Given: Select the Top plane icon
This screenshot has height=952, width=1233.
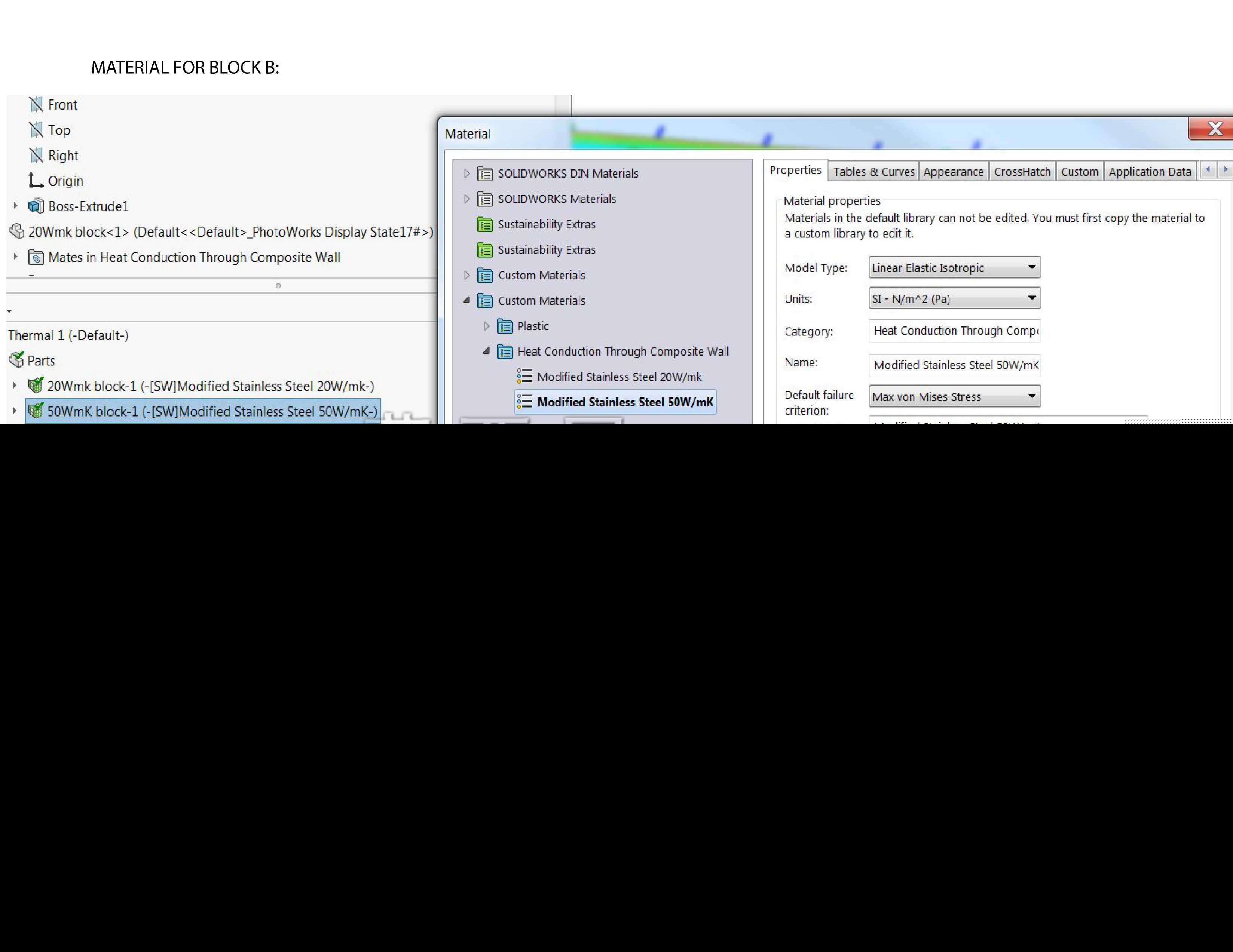Looking at the screenshot, I should [36, 130].
